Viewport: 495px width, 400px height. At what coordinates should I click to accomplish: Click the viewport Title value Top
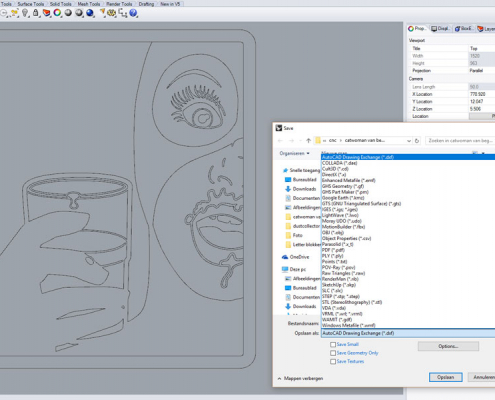click(x=482, y=48)
